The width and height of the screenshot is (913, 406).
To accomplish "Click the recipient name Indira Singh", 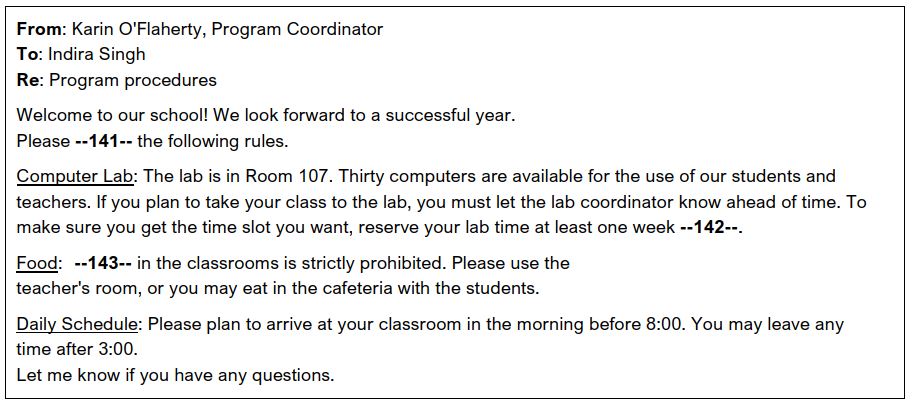I will tap(97, 54).
